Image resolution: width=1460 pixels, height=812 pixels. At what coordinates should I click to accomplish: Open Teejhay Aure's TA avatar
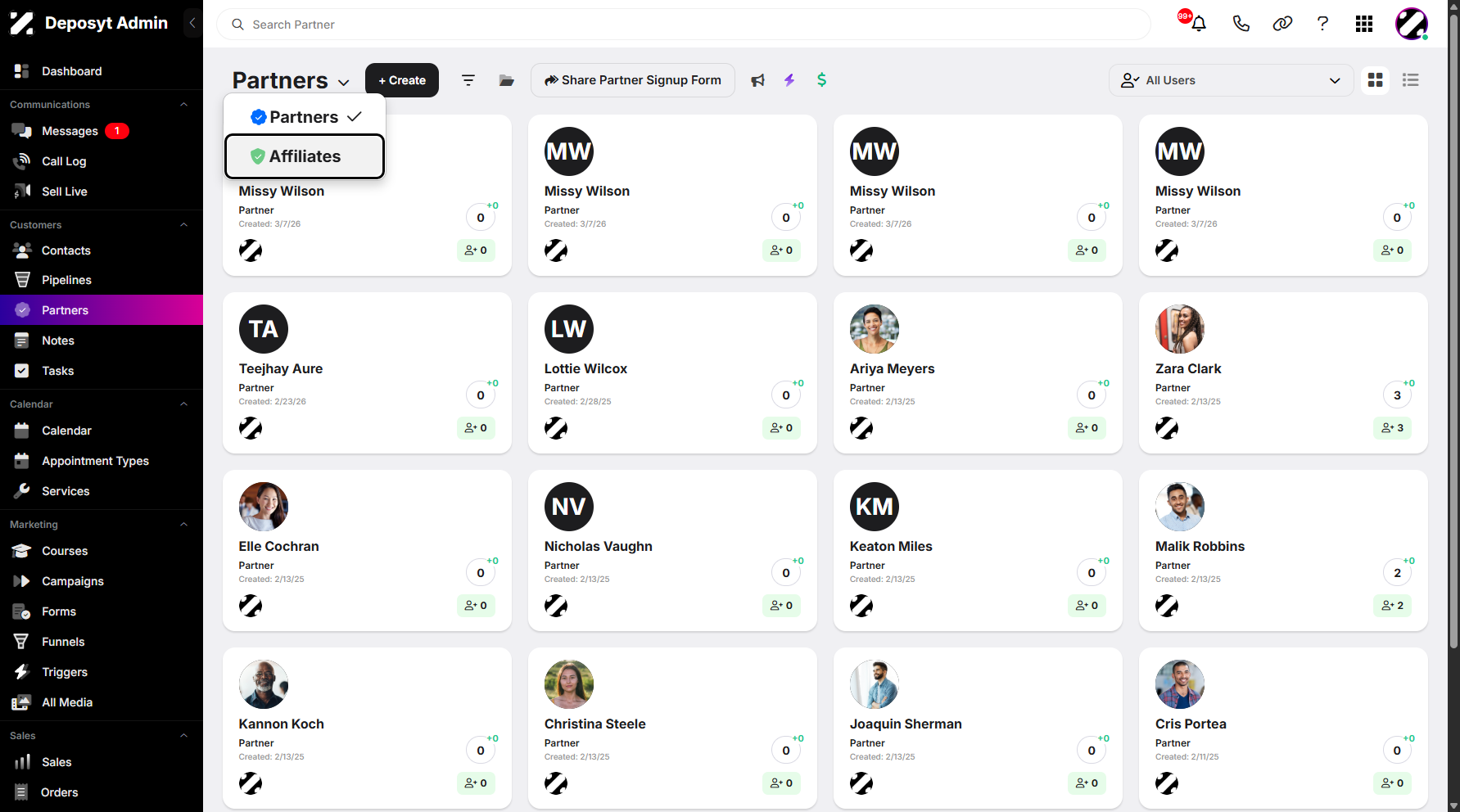(264, 329)
